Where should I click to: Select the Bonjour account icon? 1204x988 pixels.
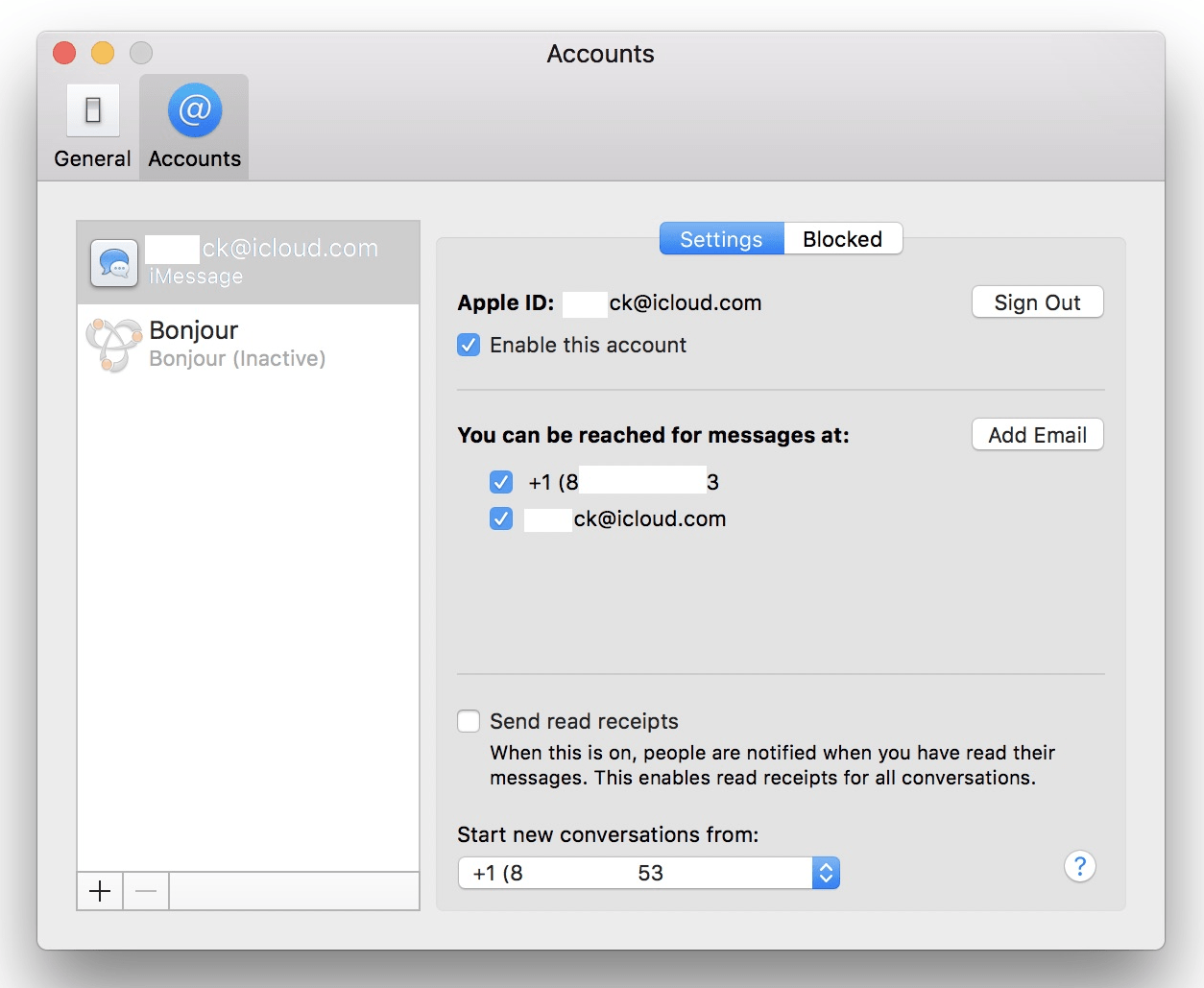112,344
